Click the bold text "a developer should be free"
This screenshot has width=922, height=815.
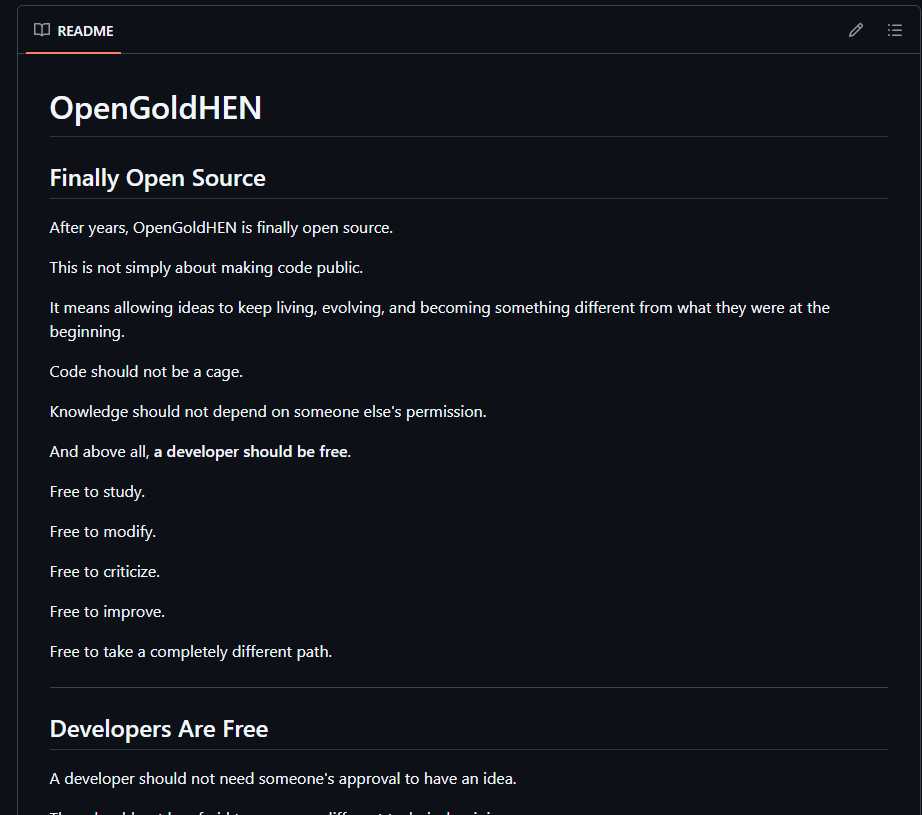[251, 452]
